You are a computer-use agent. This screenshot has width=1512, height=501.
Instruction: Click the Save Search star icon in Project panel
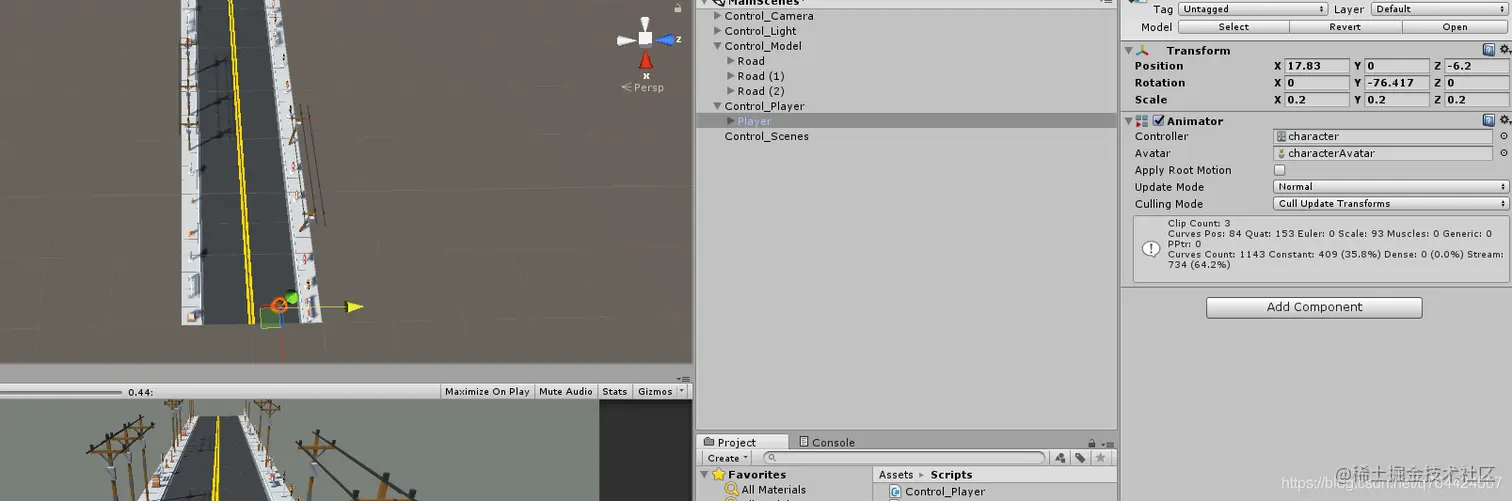pos(1100,458)
